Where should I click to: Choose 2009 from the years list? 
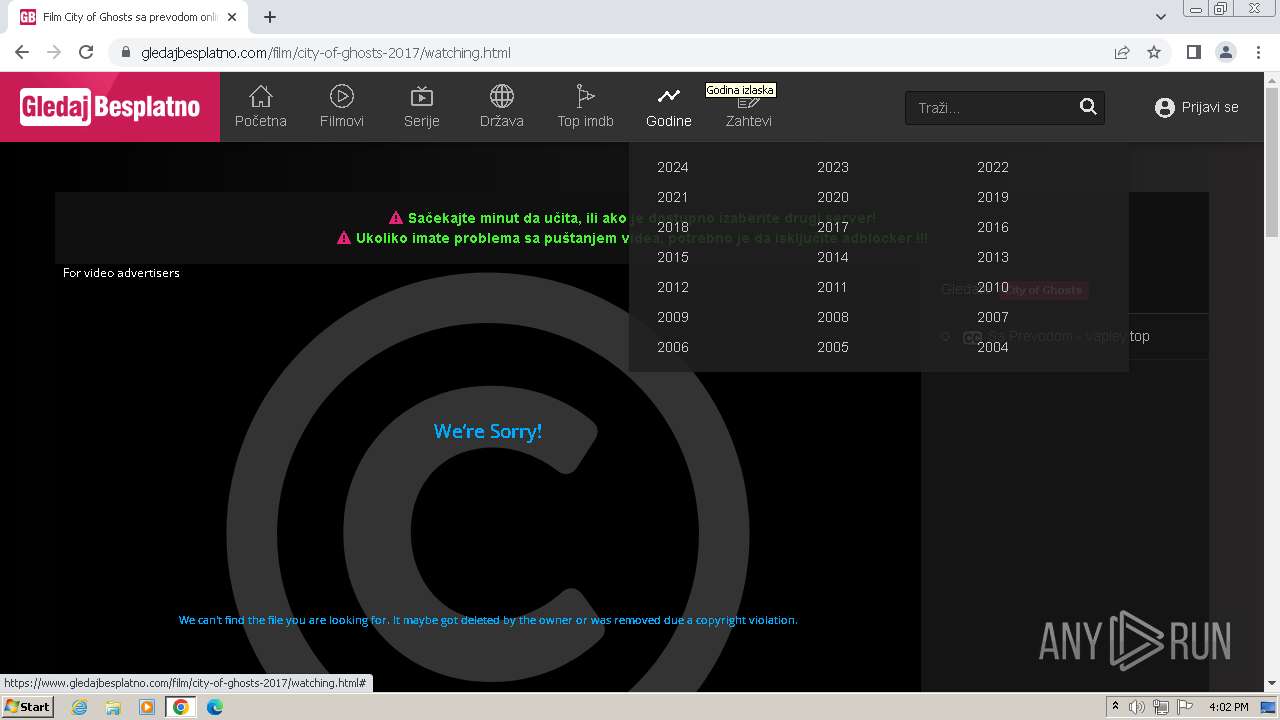[x=673, y=317]
